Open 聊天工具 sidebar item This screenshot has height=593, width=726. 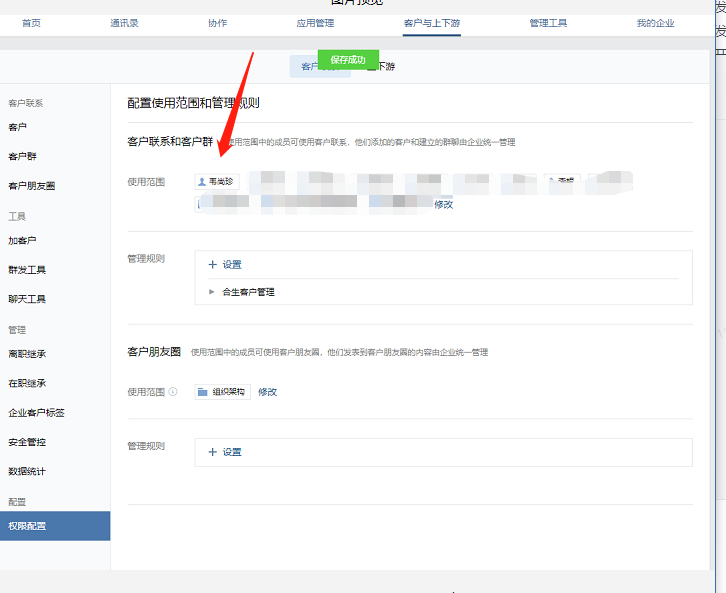27,299
